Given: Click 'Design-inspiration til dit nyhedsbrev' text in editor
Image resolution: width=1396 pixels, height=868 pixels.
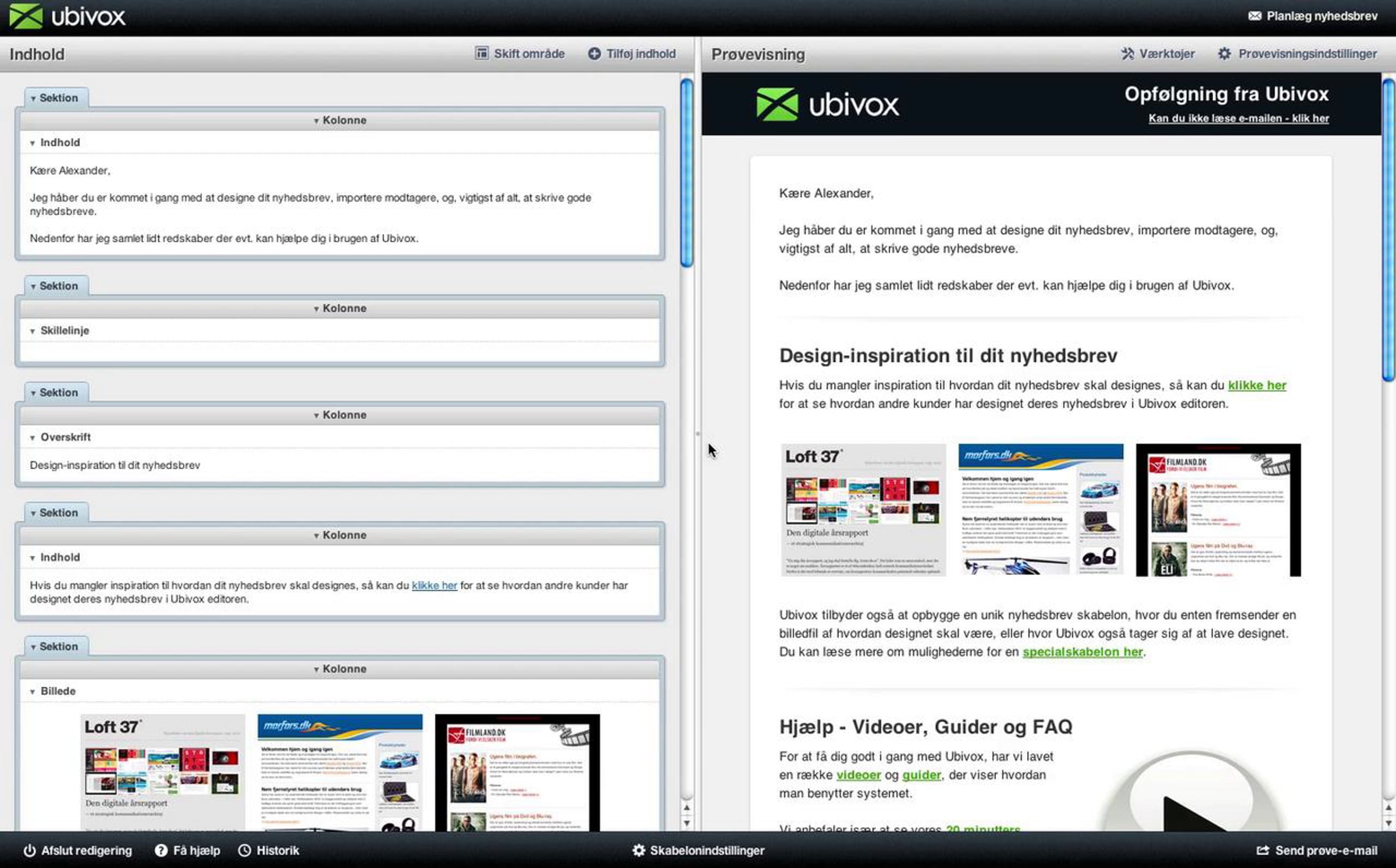Looking at the screenshot, I should (x=115, y=465).
